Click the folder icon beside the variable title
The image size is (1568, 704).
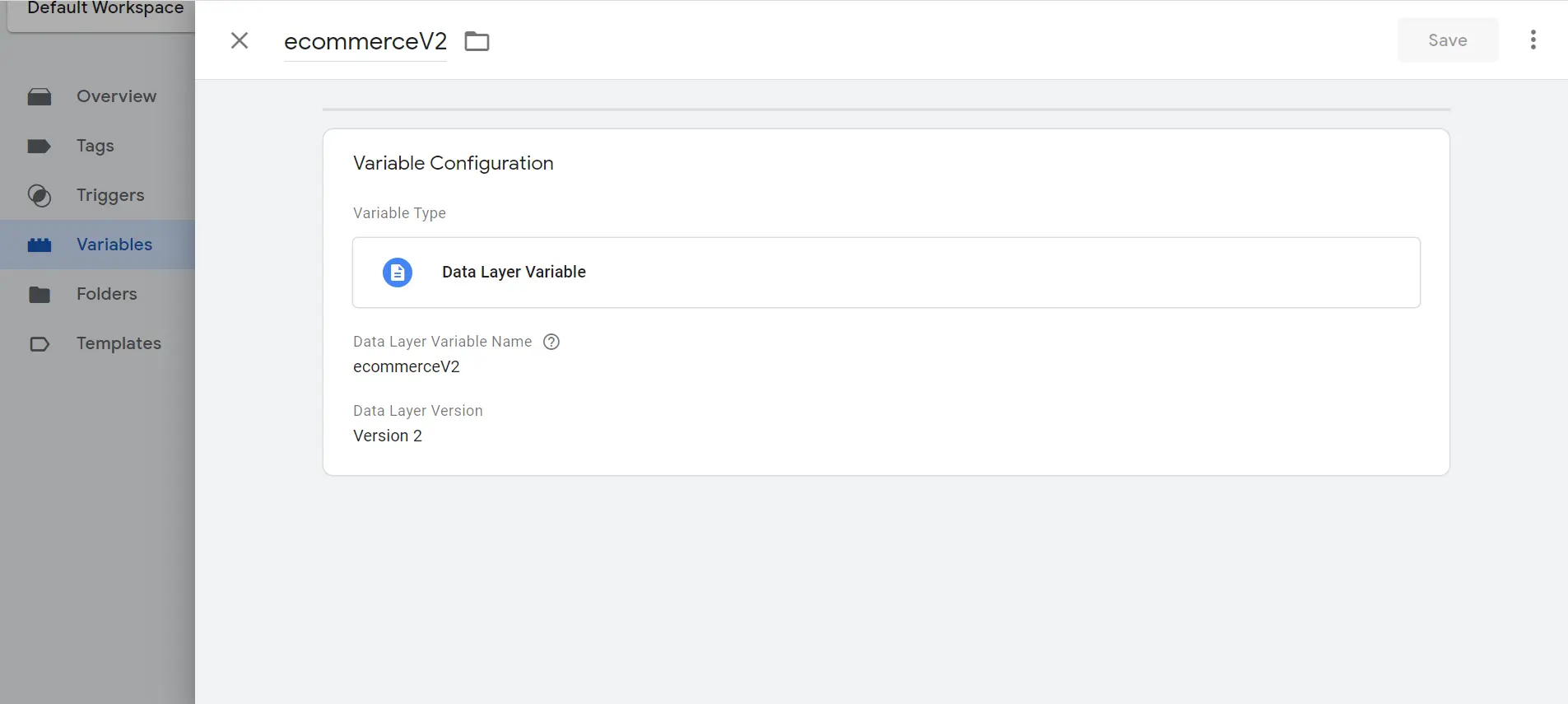coord(477,41)
